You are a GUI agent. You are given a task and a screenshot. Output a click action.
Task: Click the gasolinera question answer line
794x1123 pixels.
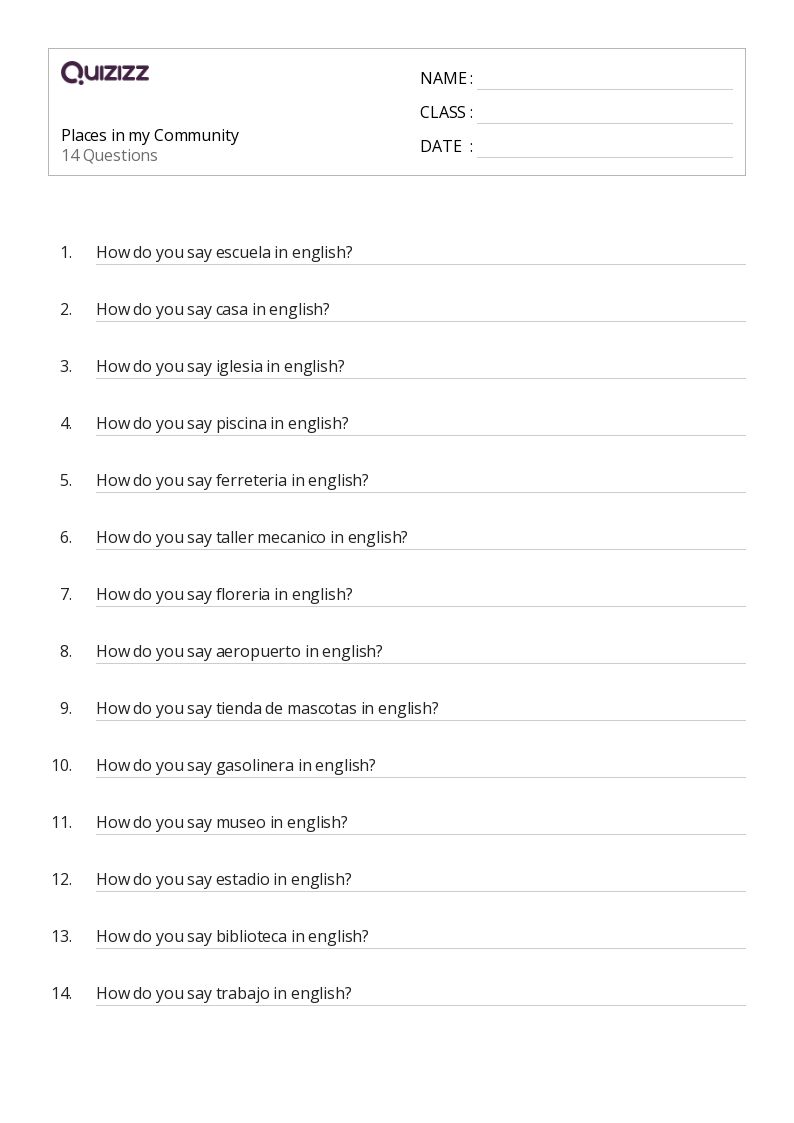click(x=560, y=768)
